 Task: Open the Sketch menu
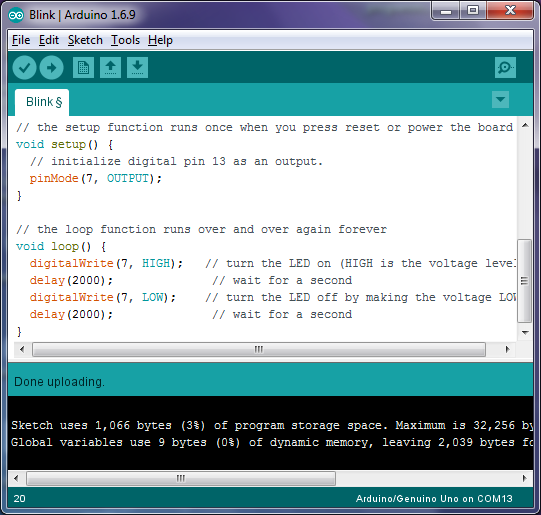tap(85, 40)
